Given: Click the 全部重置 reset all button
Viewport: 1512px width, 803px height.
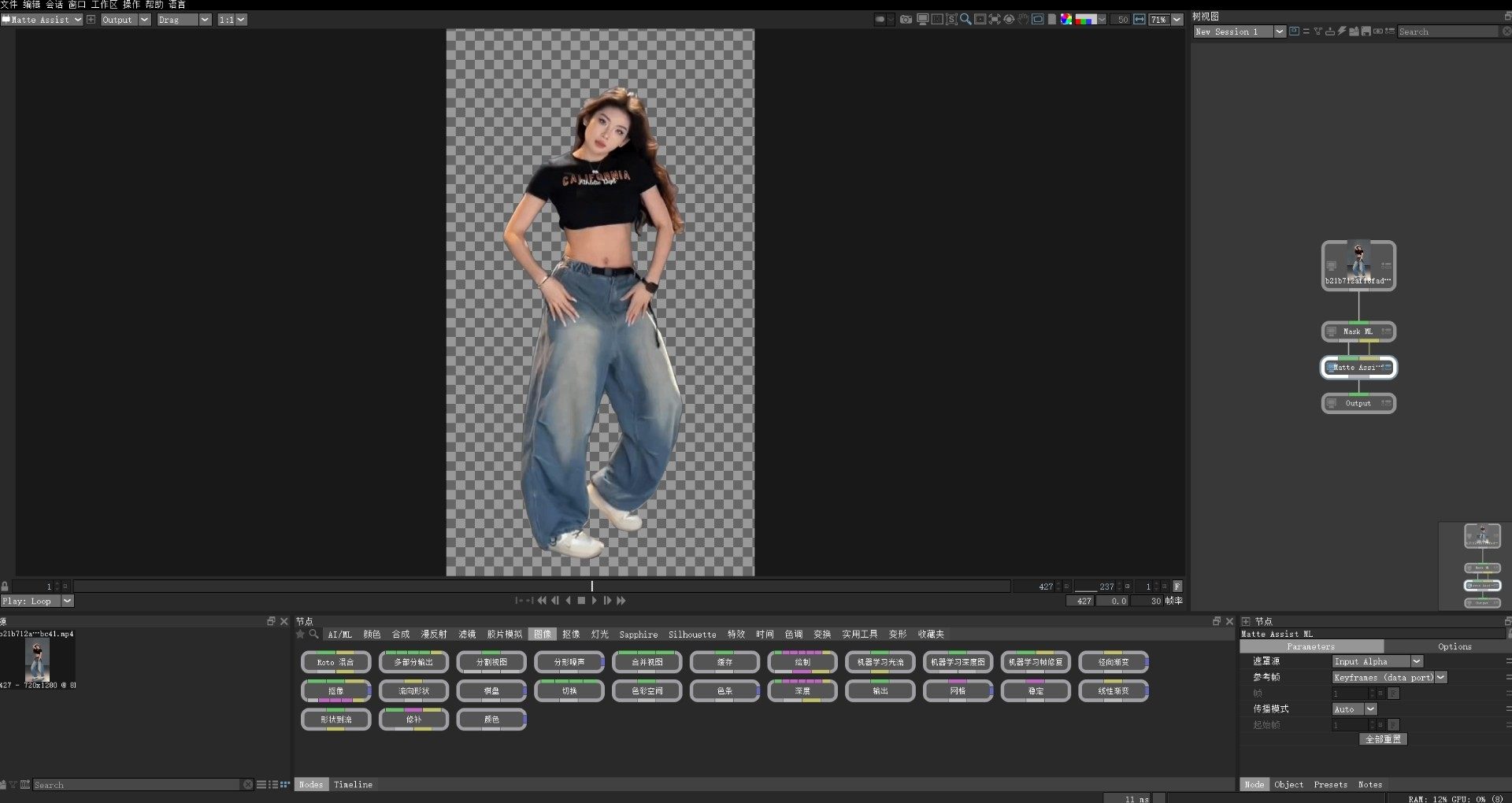Looking at the screenshot, I should point(1383,740).
